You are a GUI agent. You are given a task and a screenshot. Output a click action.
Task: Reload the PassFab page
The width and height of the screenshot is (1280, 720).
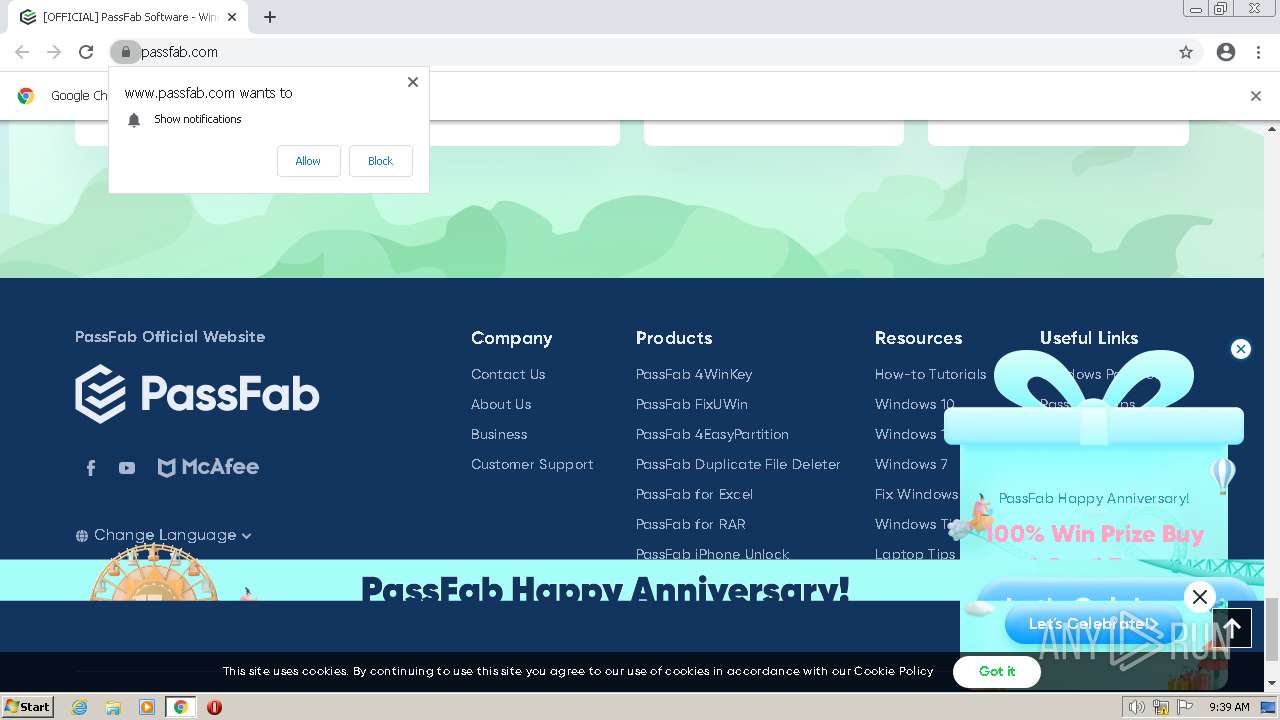[x=86, y=52]
